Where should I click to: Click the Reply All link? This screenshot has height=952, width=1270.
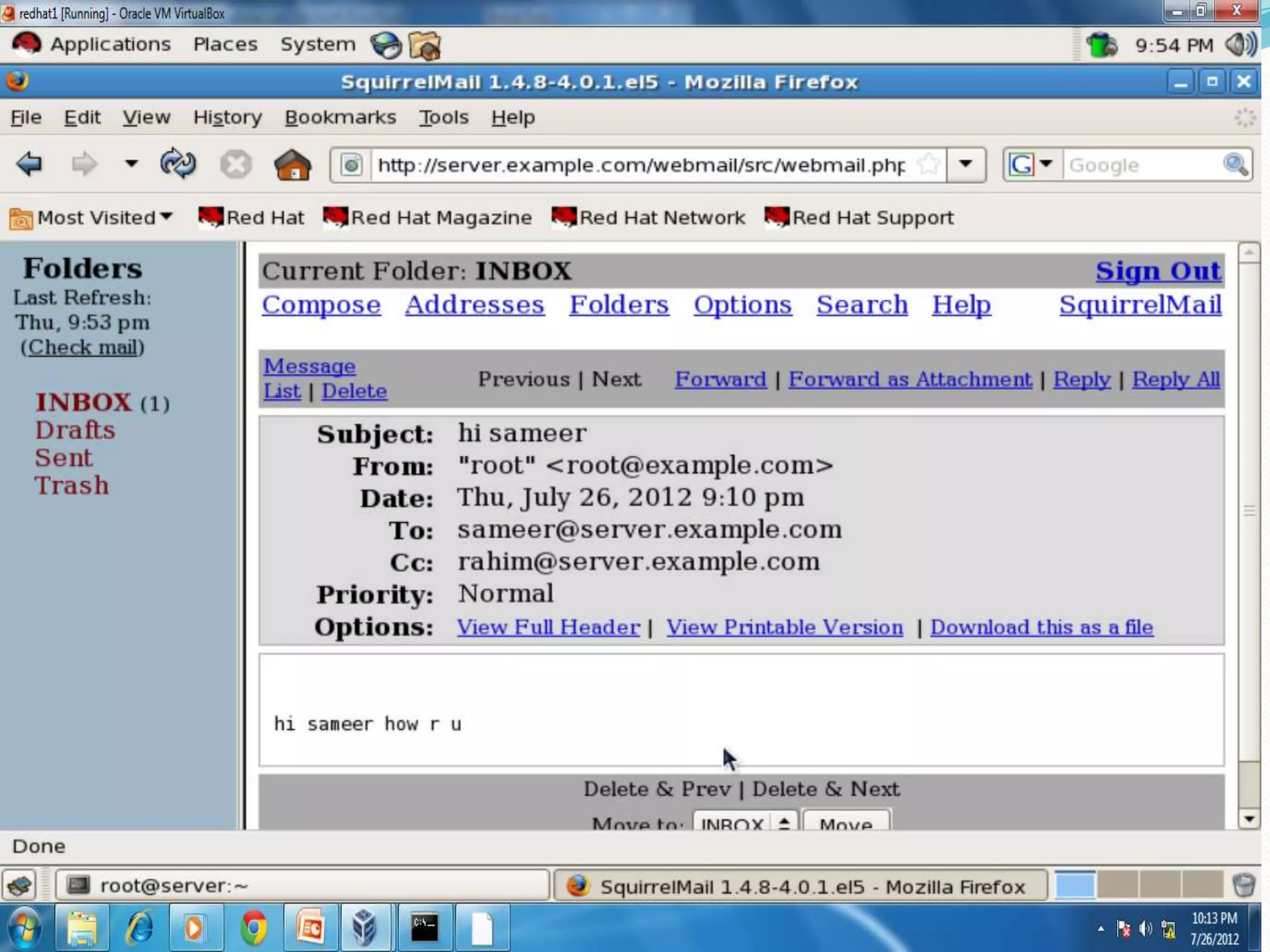click(1175, 379)
